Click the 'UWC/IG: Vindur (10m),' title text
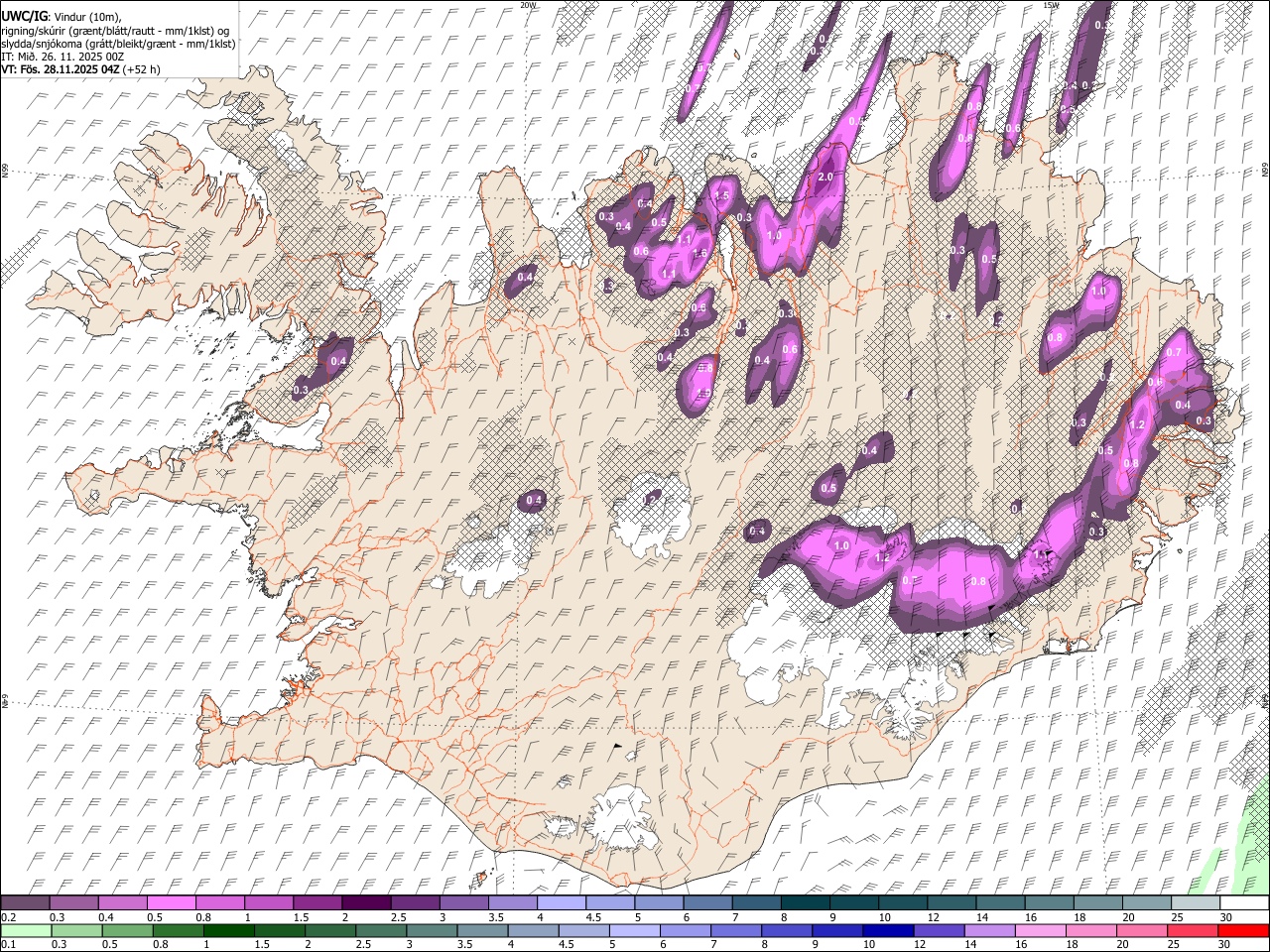Screen dimensions: 1270x952 coord(62,17)
